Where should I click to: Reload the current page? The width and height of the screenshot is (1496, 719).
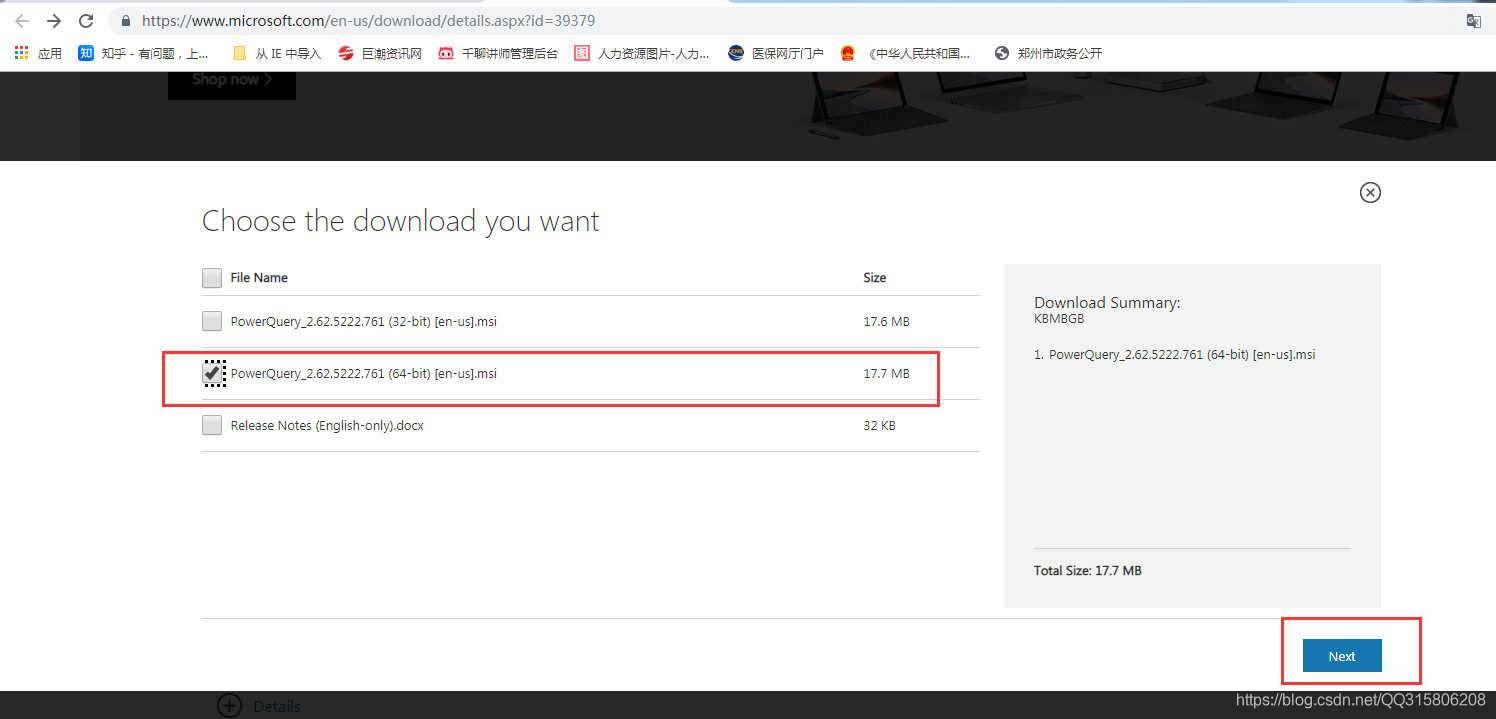coord(86,20)
